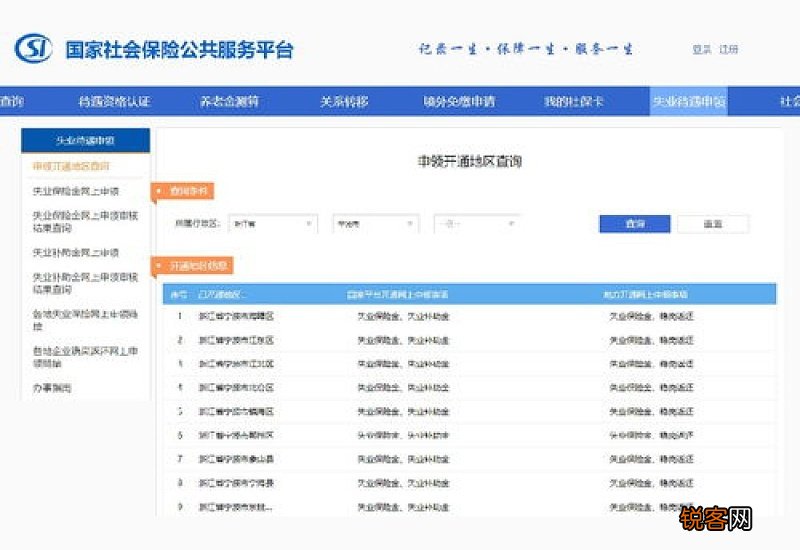Open 失业补助金网上申领 in the sidebar

[x=76, y=253]
